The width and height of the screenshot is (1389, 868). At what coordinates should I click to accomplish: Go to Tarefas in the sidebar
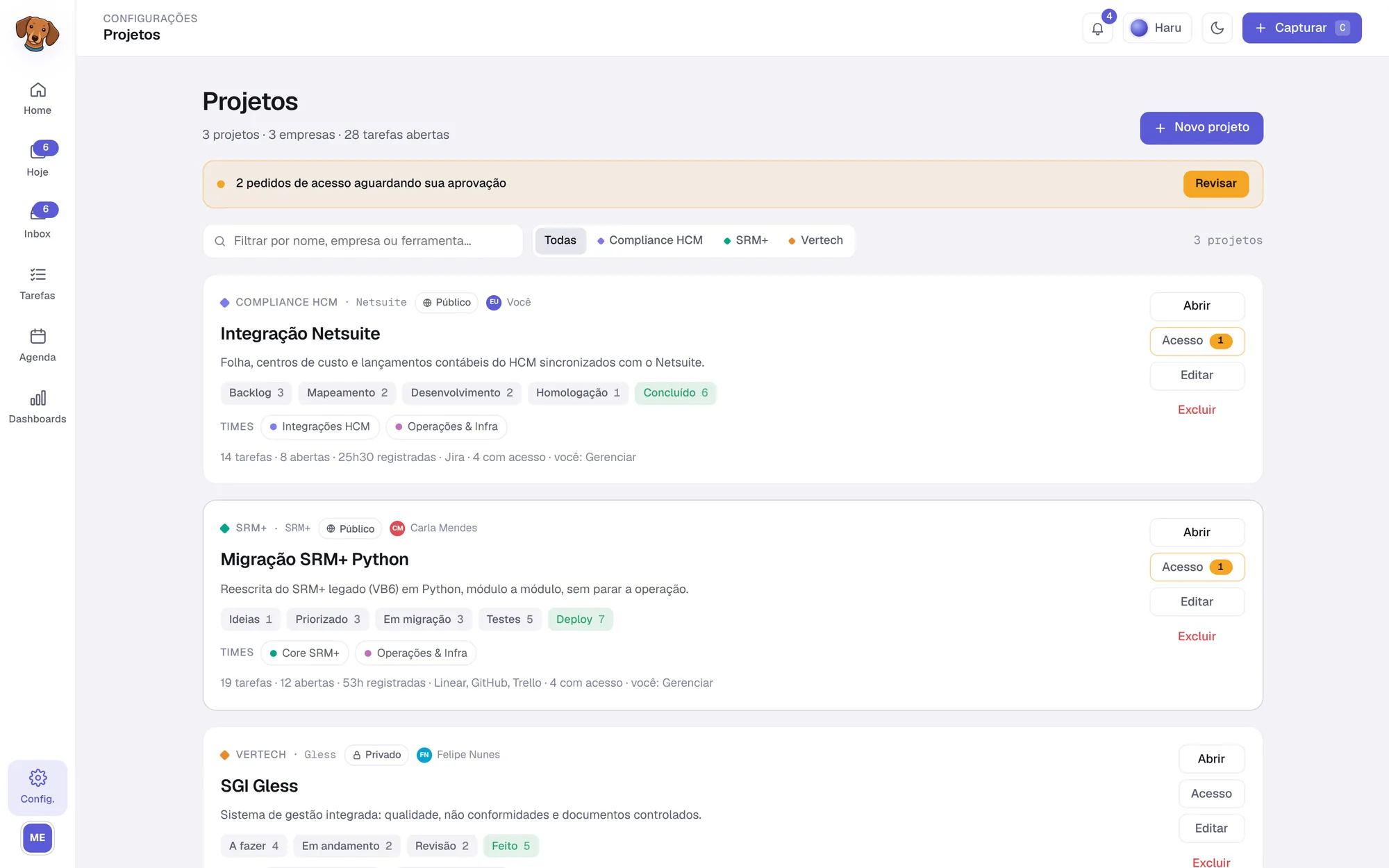[x=38, y=284]
